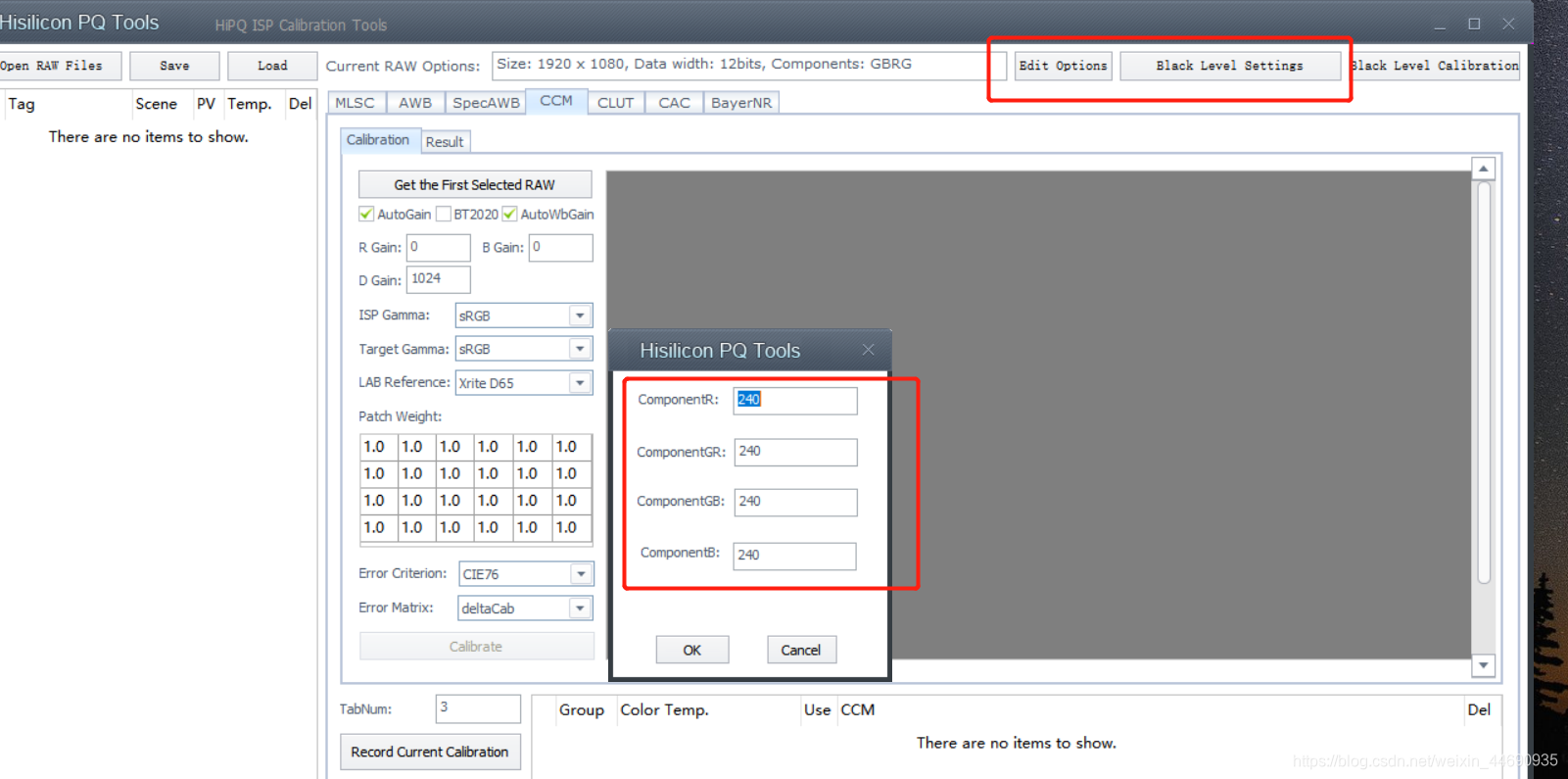Click Record Current Calibration
Image resolution: width=1568 pixels, height=779 pixels.
[430, 752]
